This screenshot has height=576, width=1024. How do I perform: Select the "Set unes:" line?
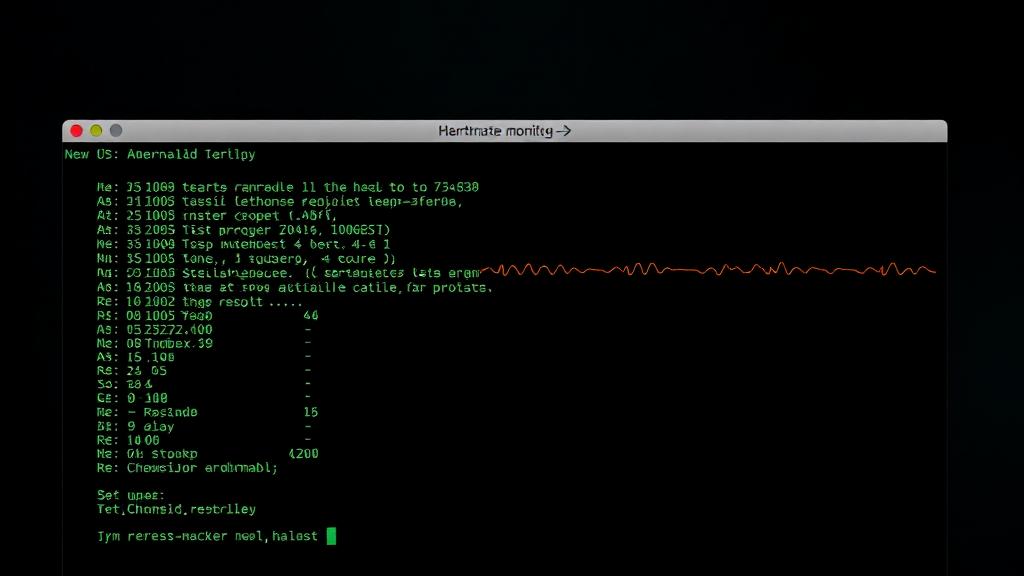pos(131,495)
